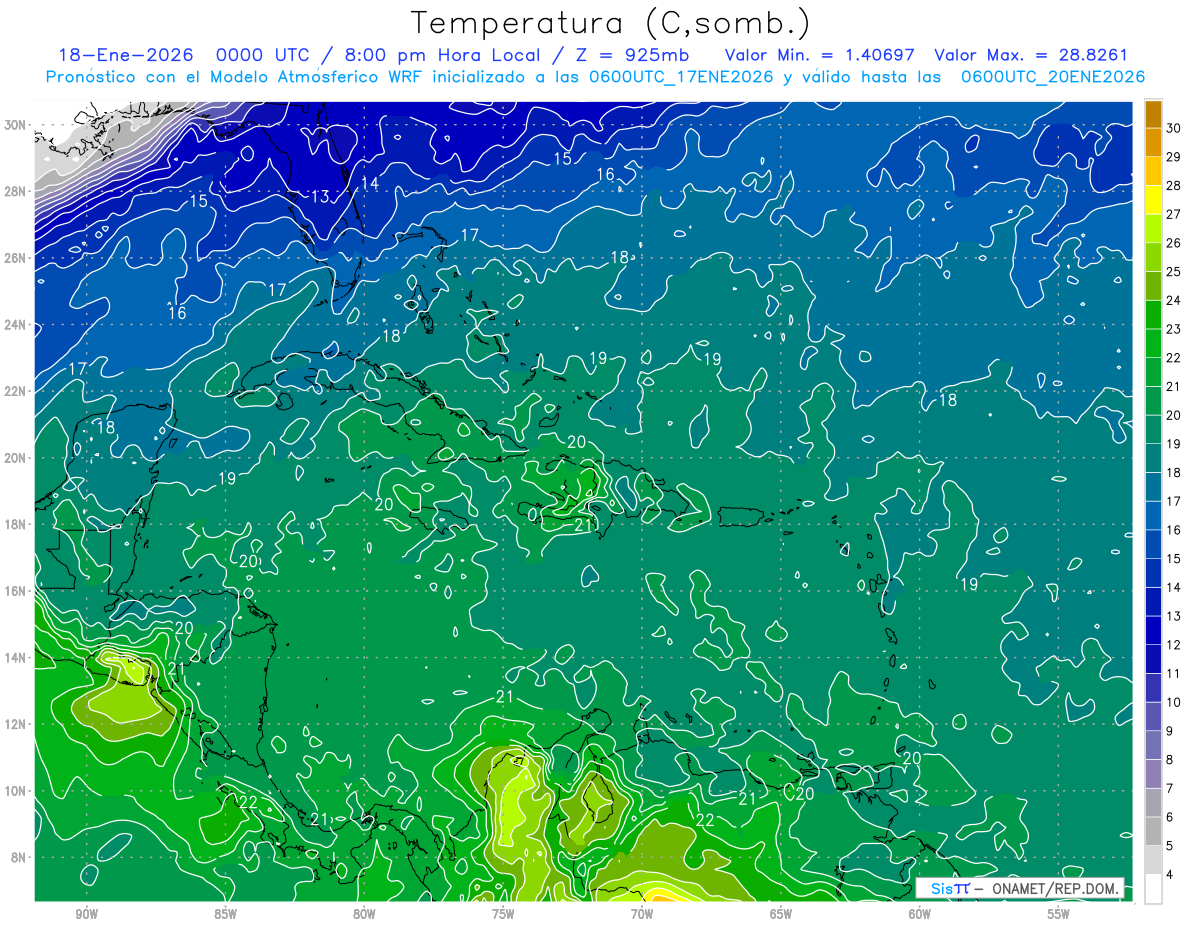The height and width of the screenshot is (927, 1200).
Task: Click the color bar label "28"
Action: coord(1174,185)
